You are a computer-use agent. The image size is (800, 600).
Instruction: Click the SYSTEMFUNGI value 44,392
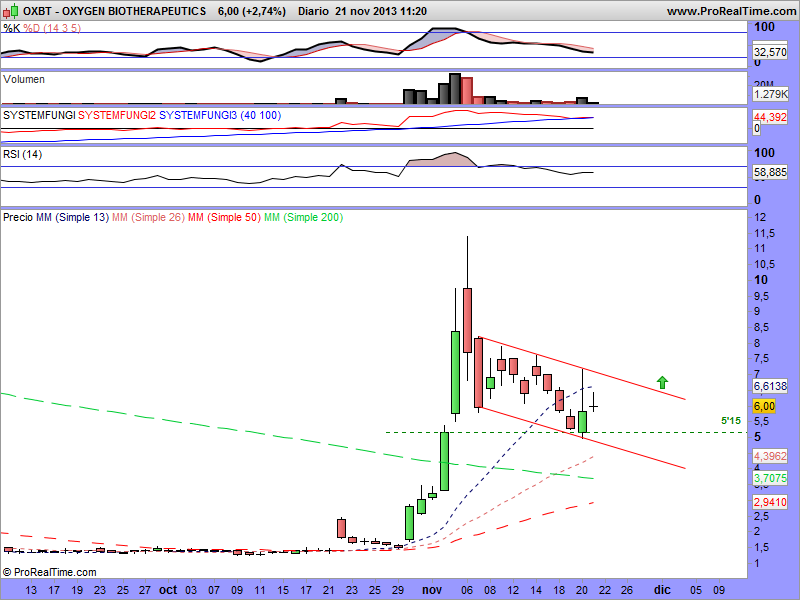(x=770, y=117)
